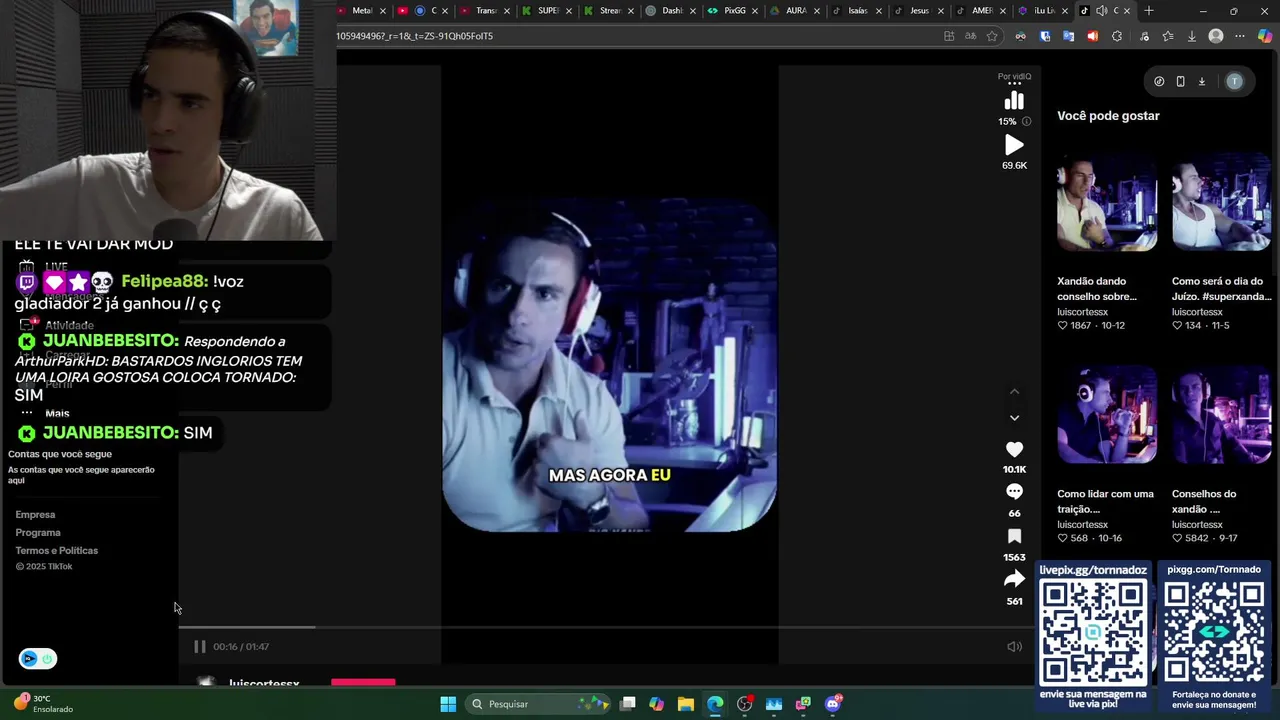Open browser settings three-dot menu
The image size is (1280, 720).
pyautogui.click(x=1240, y=36)
